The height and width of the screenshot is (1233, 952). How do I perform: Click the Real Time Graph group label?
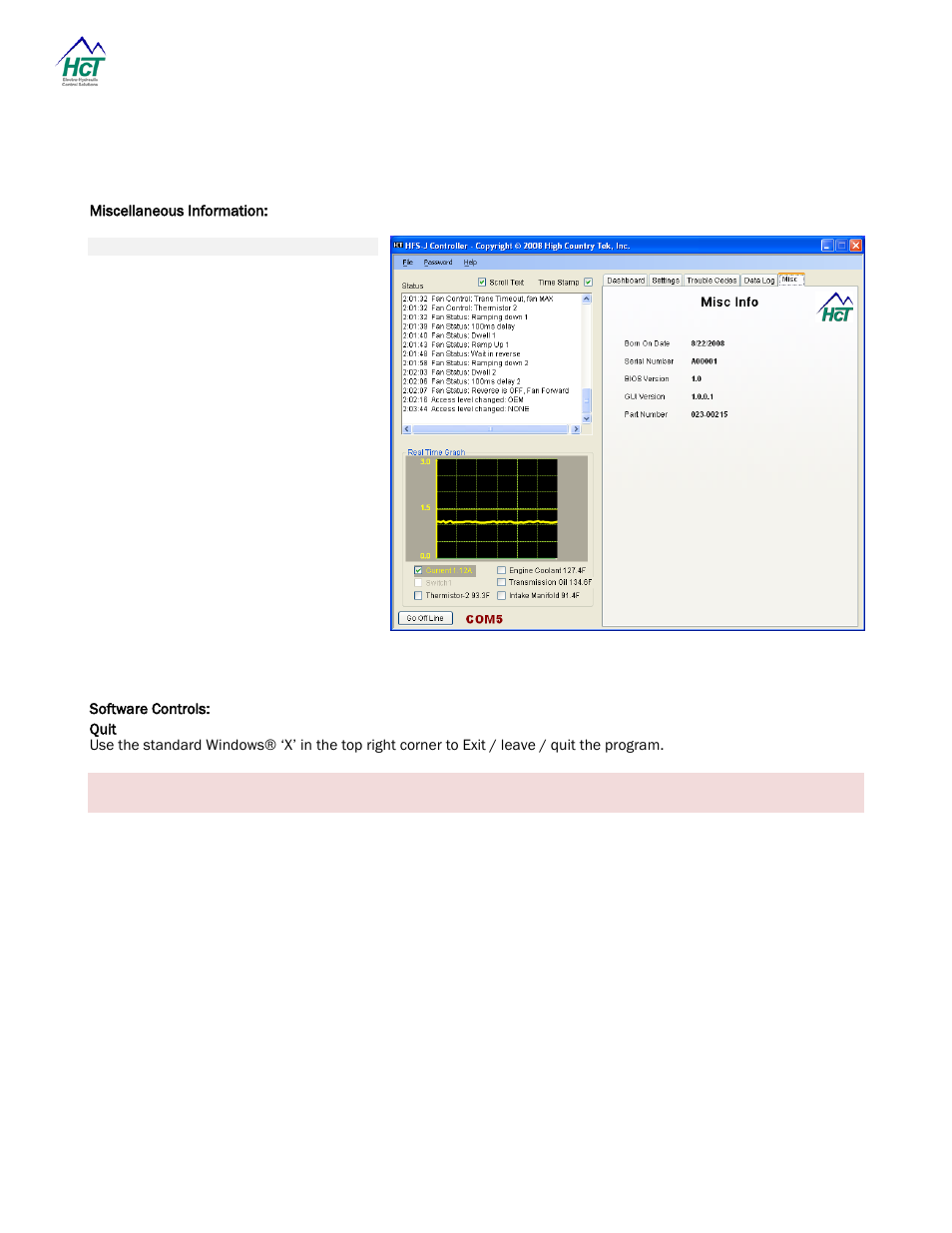[x=436, y=452]
